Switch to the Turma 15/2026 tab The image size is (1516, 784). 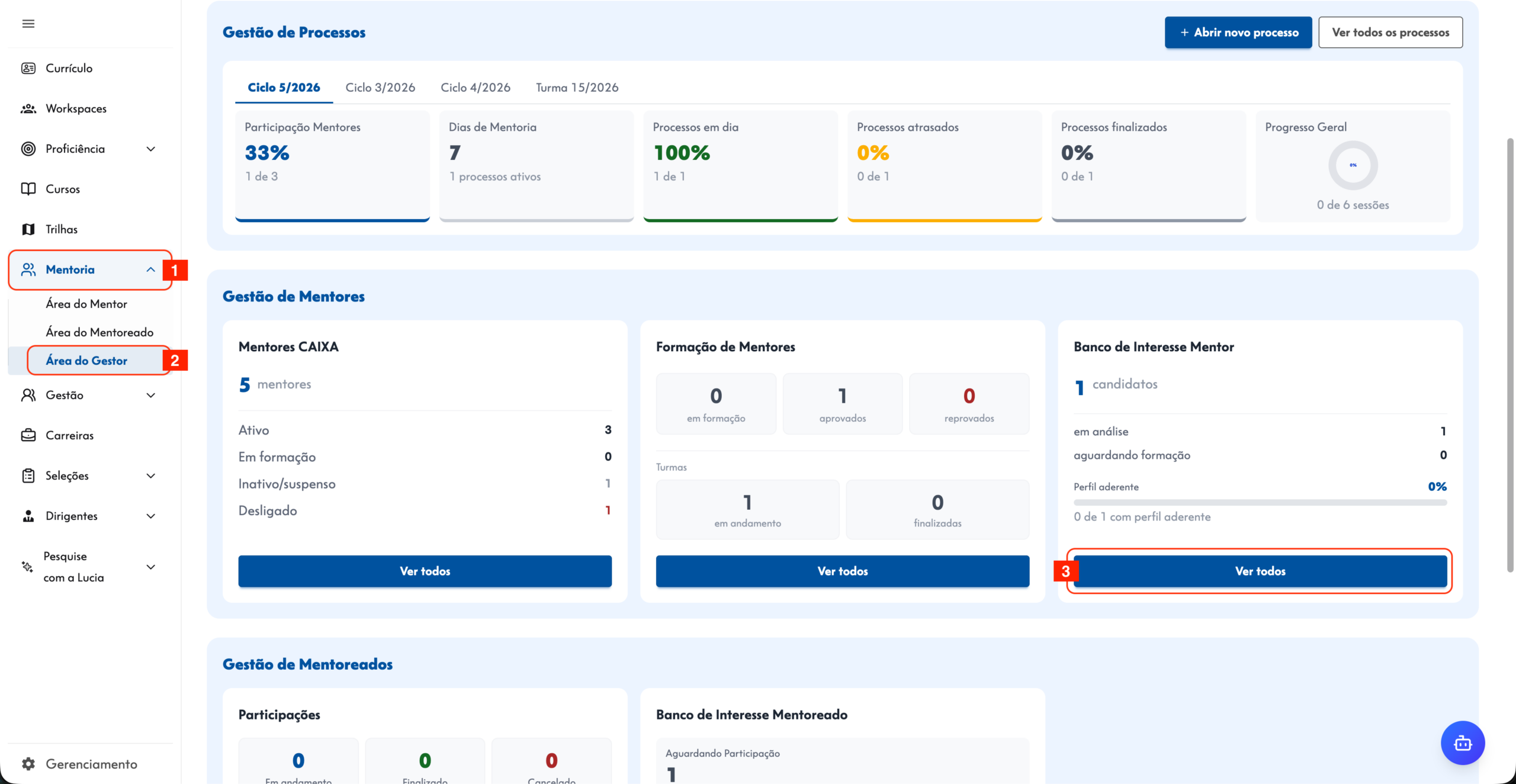[577, 88]
